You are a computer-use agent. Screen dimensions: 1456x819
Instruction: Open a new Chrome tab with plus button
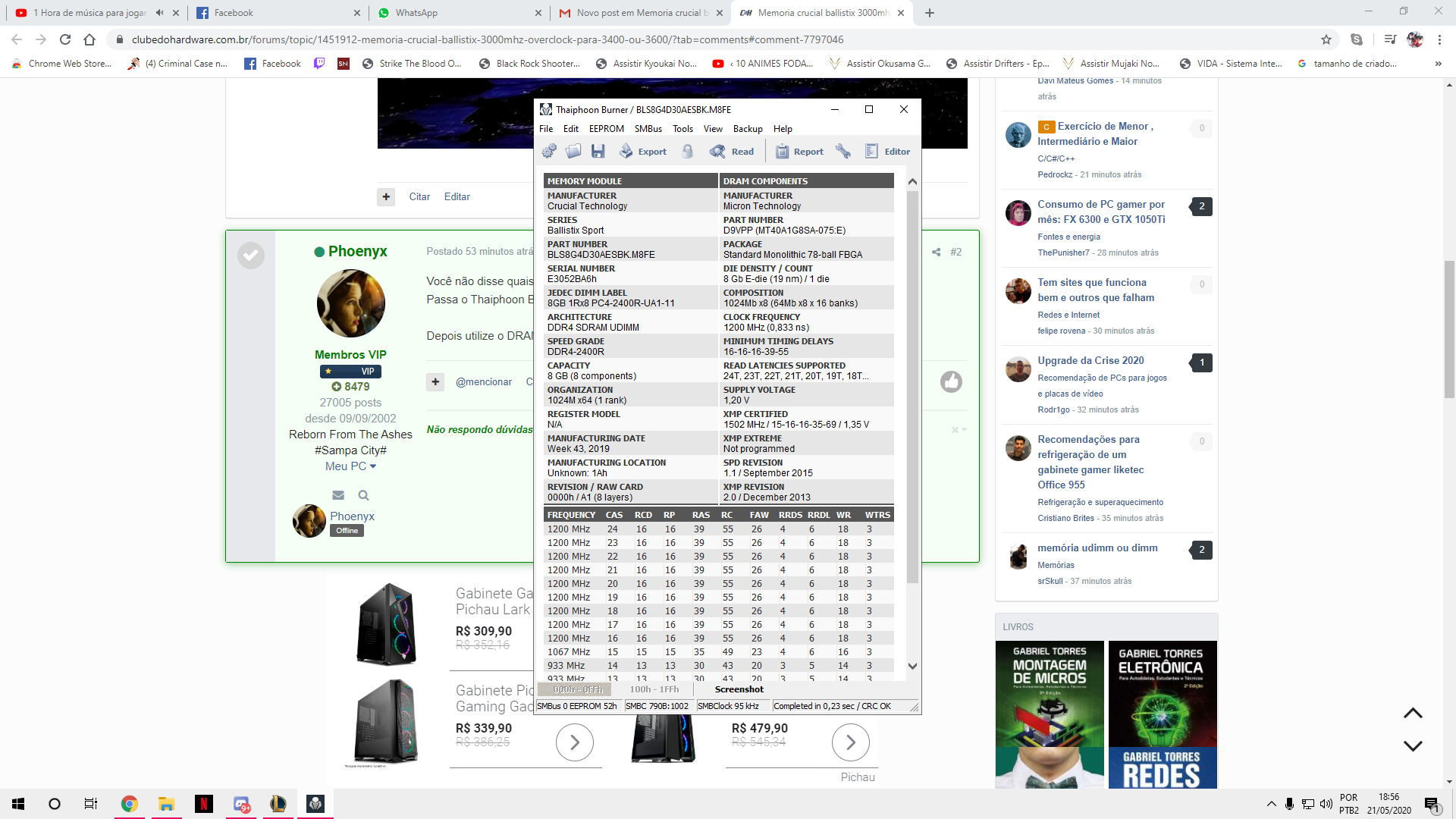(930, 13)
